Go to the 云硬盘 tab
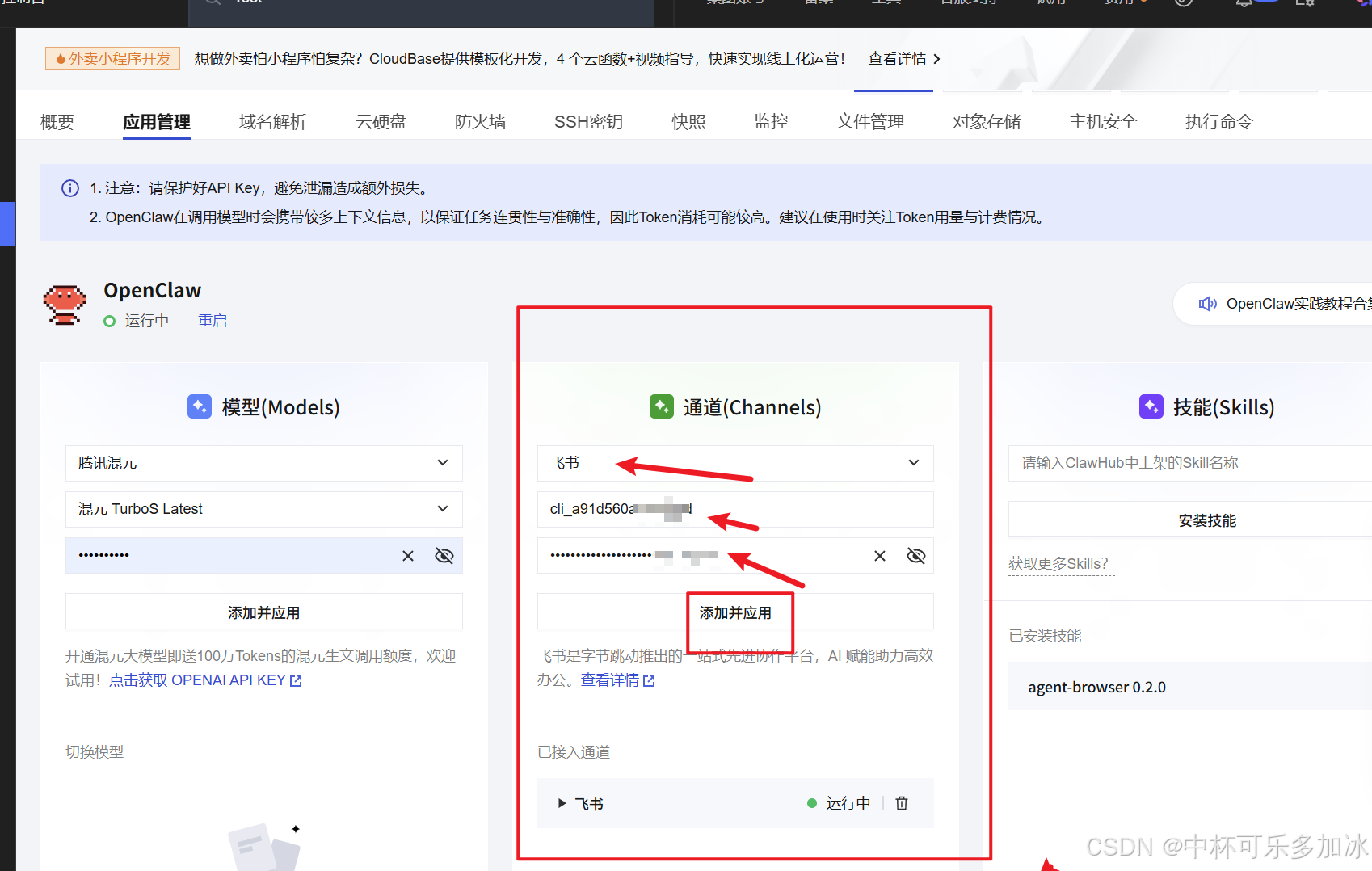The height and width of the screenshot is (871, 1372). coord(381,122)
